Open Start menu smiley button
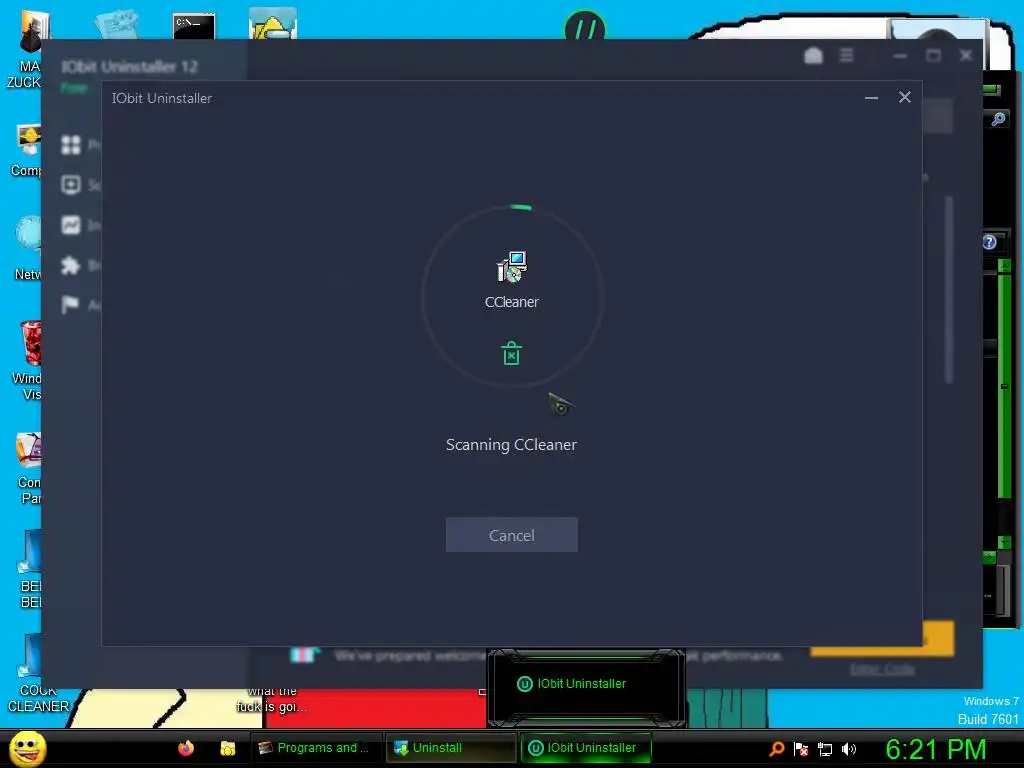 (28, 748)
